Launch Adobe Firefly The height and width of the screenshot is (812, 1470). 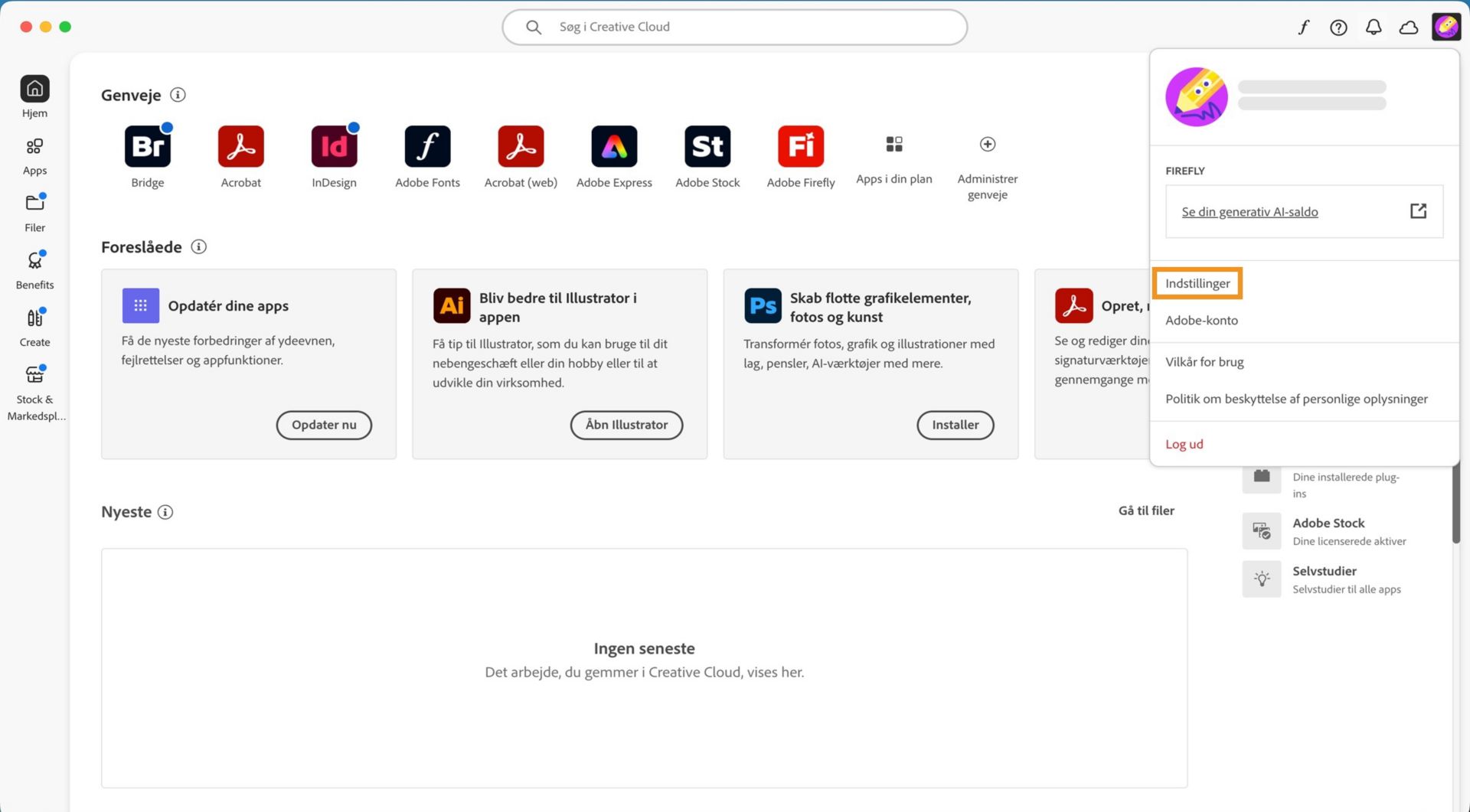tap(800, 146)
